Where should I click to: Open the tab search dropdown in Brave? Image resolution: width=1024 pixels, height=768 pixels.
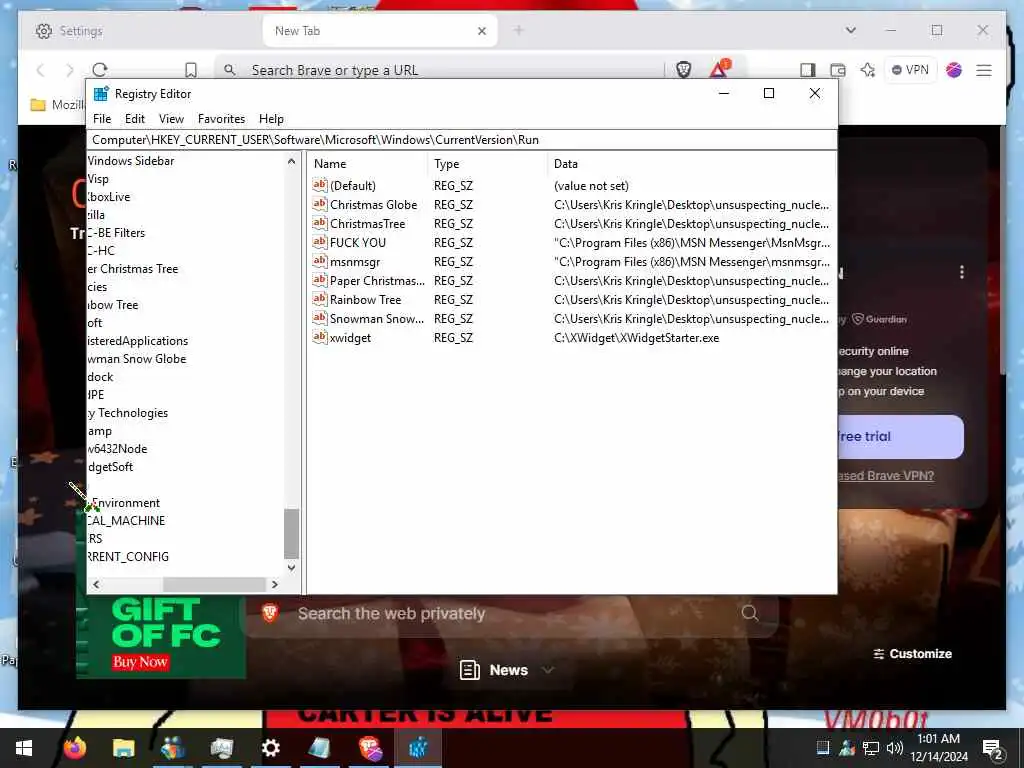pos(850,30)
